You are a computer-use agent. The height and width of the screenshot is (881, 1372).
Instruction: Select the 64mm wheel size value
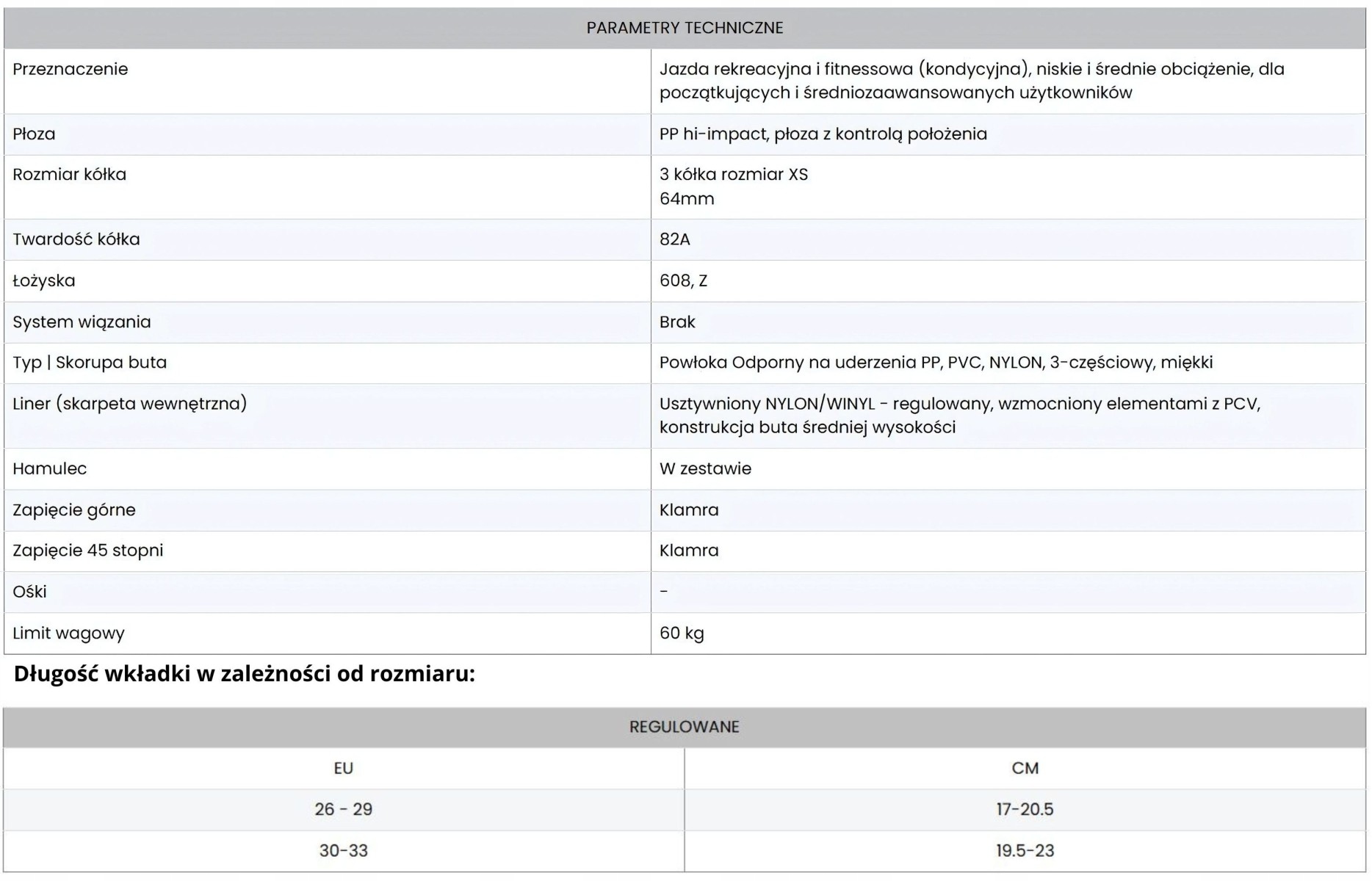pyautogui.click(x=687, y=198)
